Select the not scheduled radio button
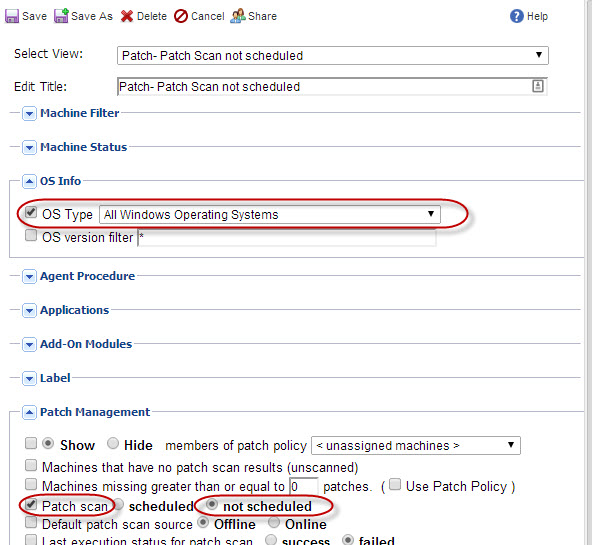Viewport: 592px width, 545px height. click(x=212, y=504)
